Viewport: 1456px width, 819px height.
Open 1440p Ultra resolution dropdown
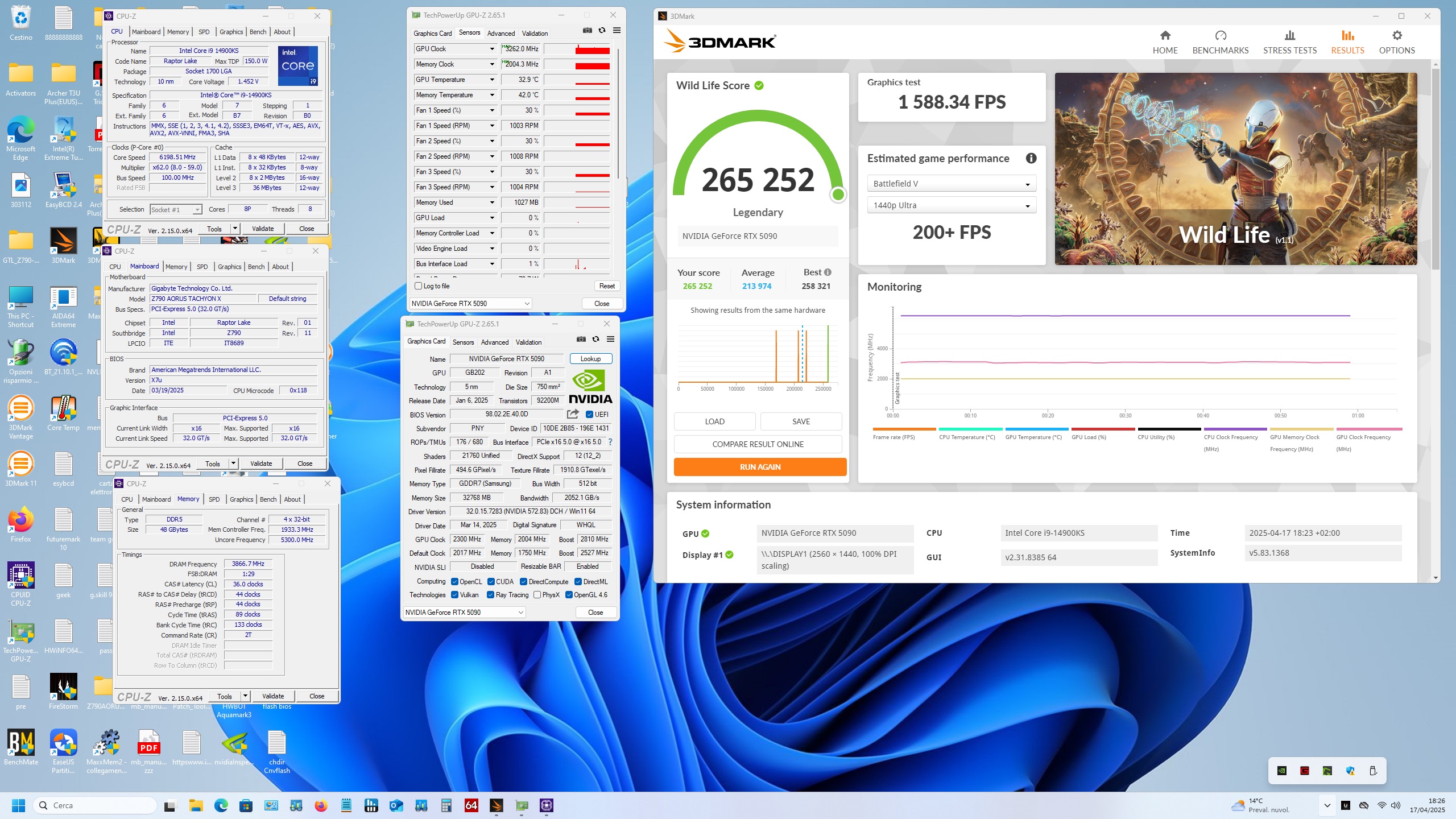pyautogui.click(x=952, y=205)
